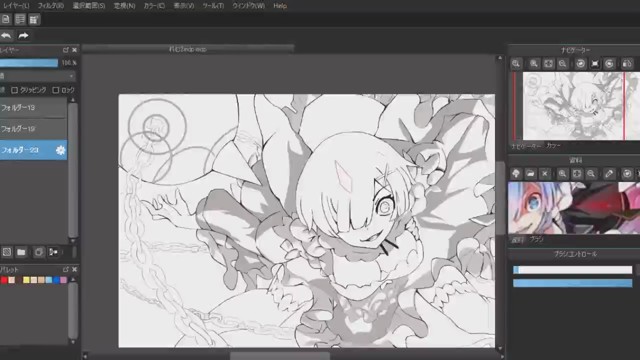
Task: Open the 表示(V) menu
Action: tap(184, 6)
